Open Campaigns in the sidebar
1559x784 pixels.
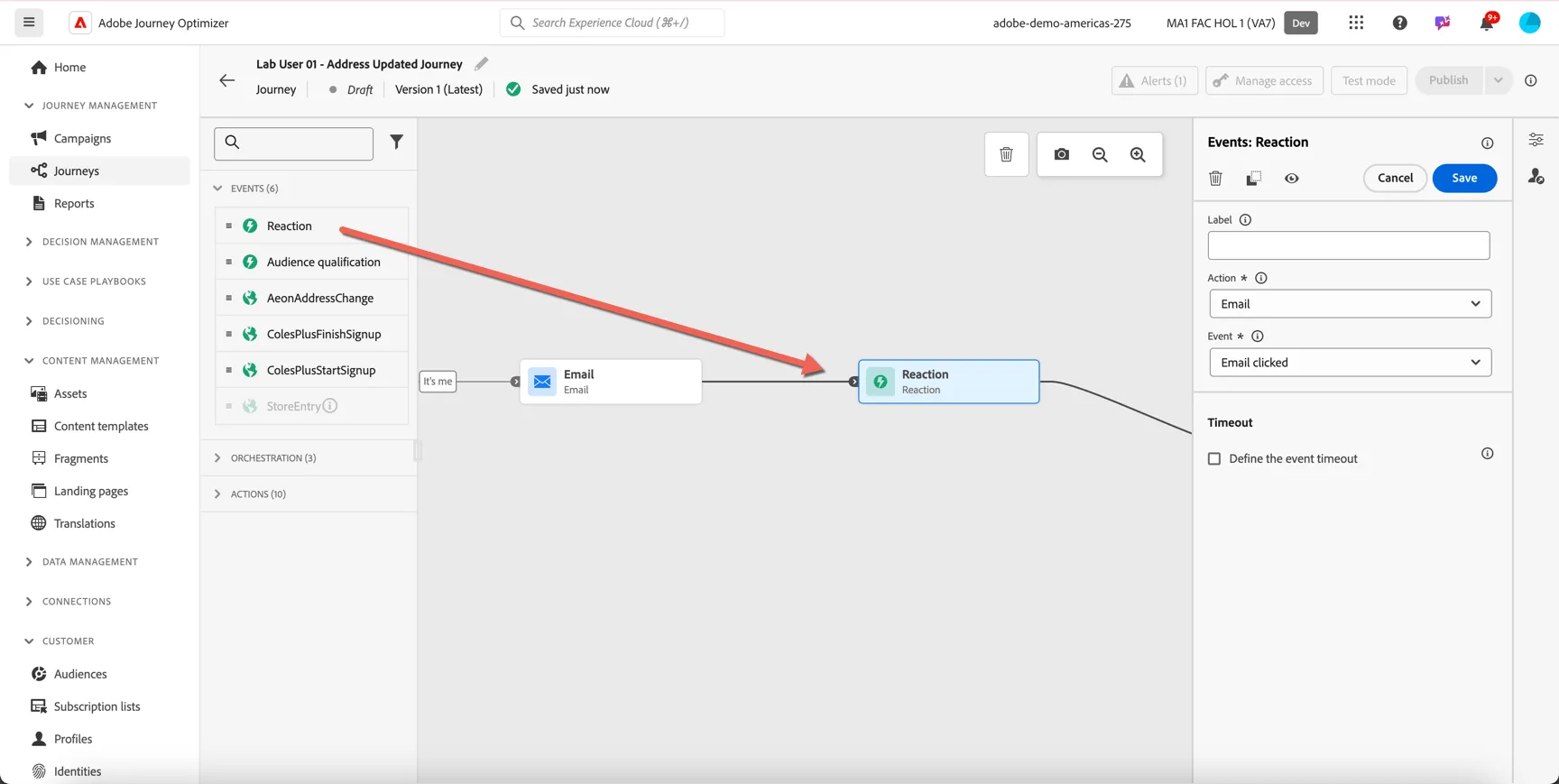[x=99, y=138]
